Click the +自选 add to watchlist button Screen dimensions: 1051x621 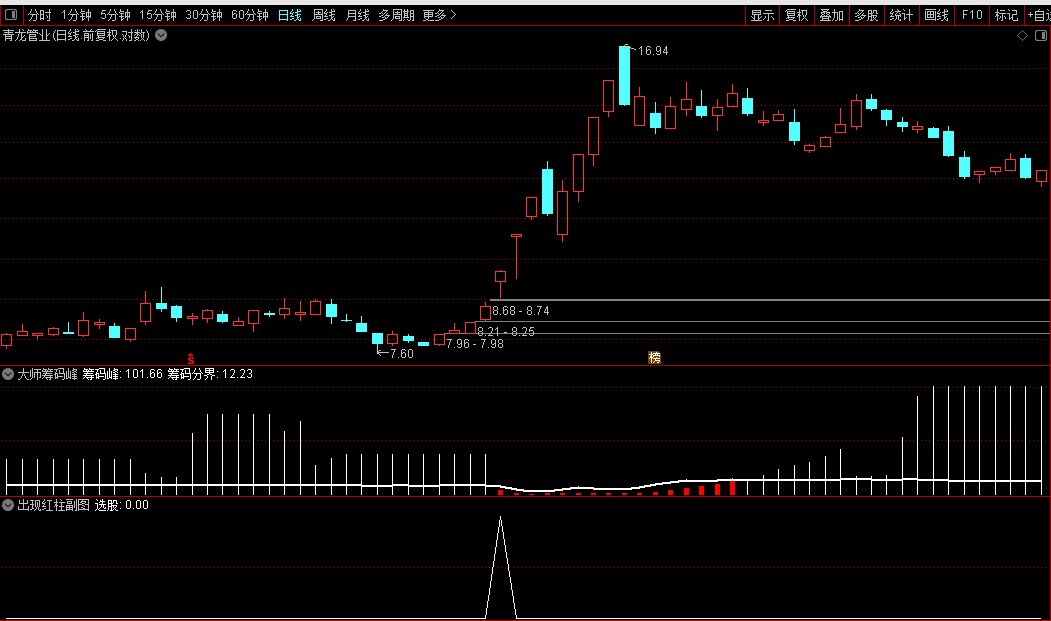(1038, 15)
